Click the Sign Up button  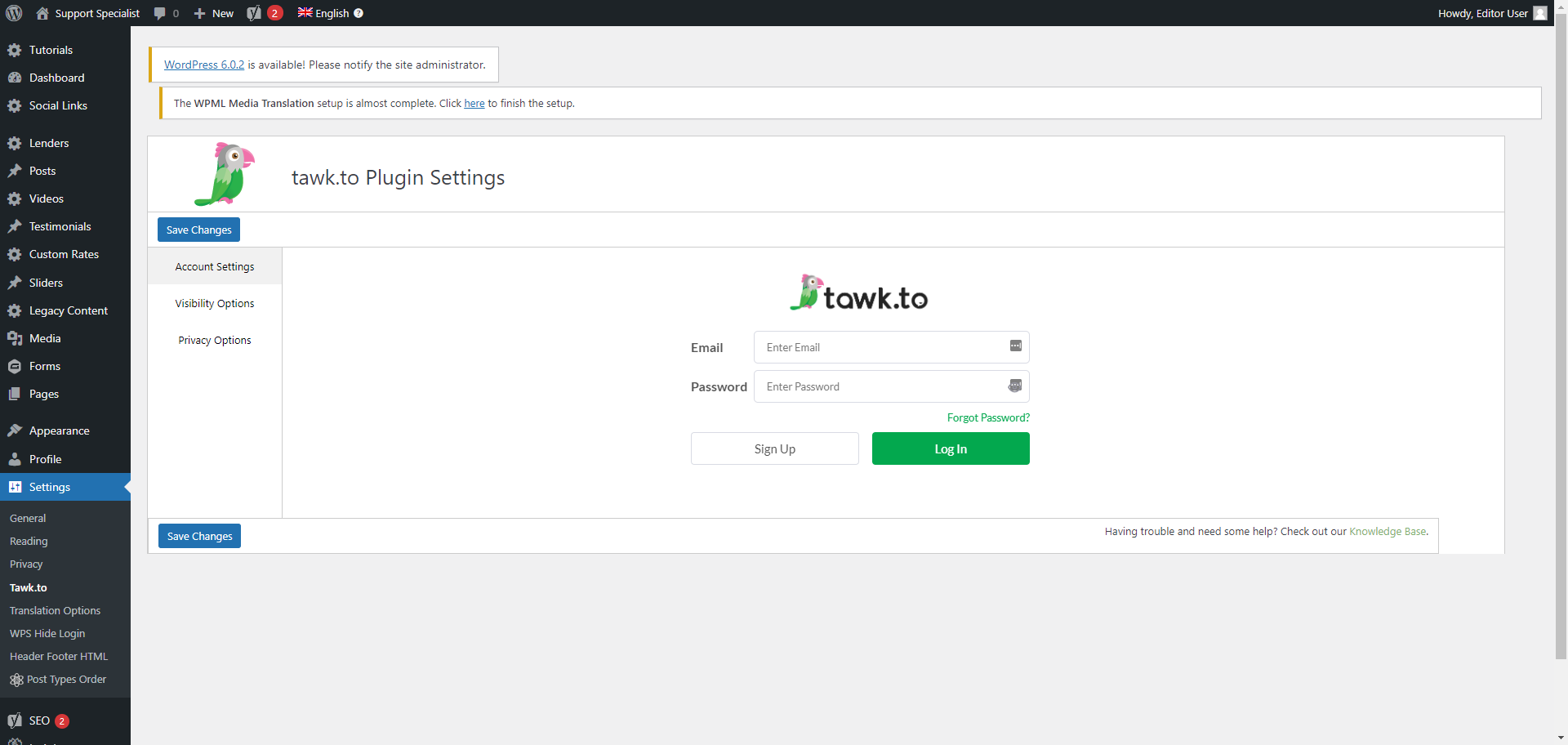774,448
